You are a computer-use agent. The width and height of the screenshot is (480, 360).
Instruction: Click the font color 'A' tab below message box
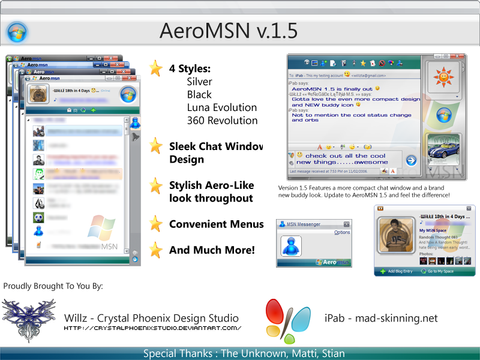[x=393, y=171]
